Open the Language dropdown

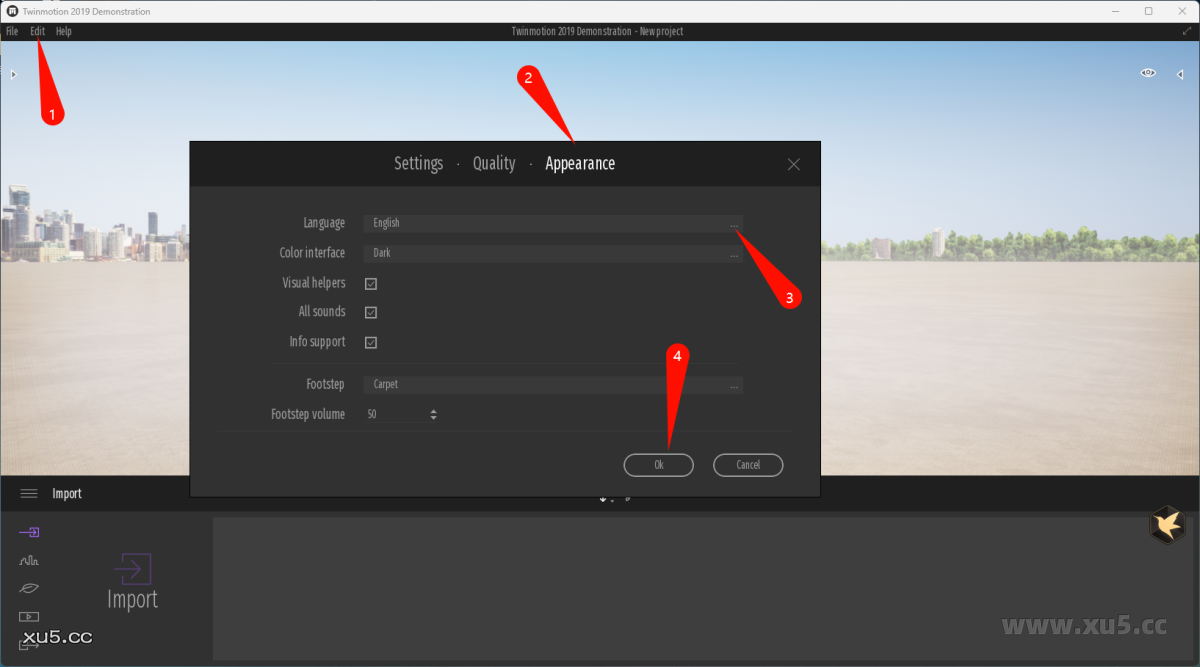(x=733, y=223)
